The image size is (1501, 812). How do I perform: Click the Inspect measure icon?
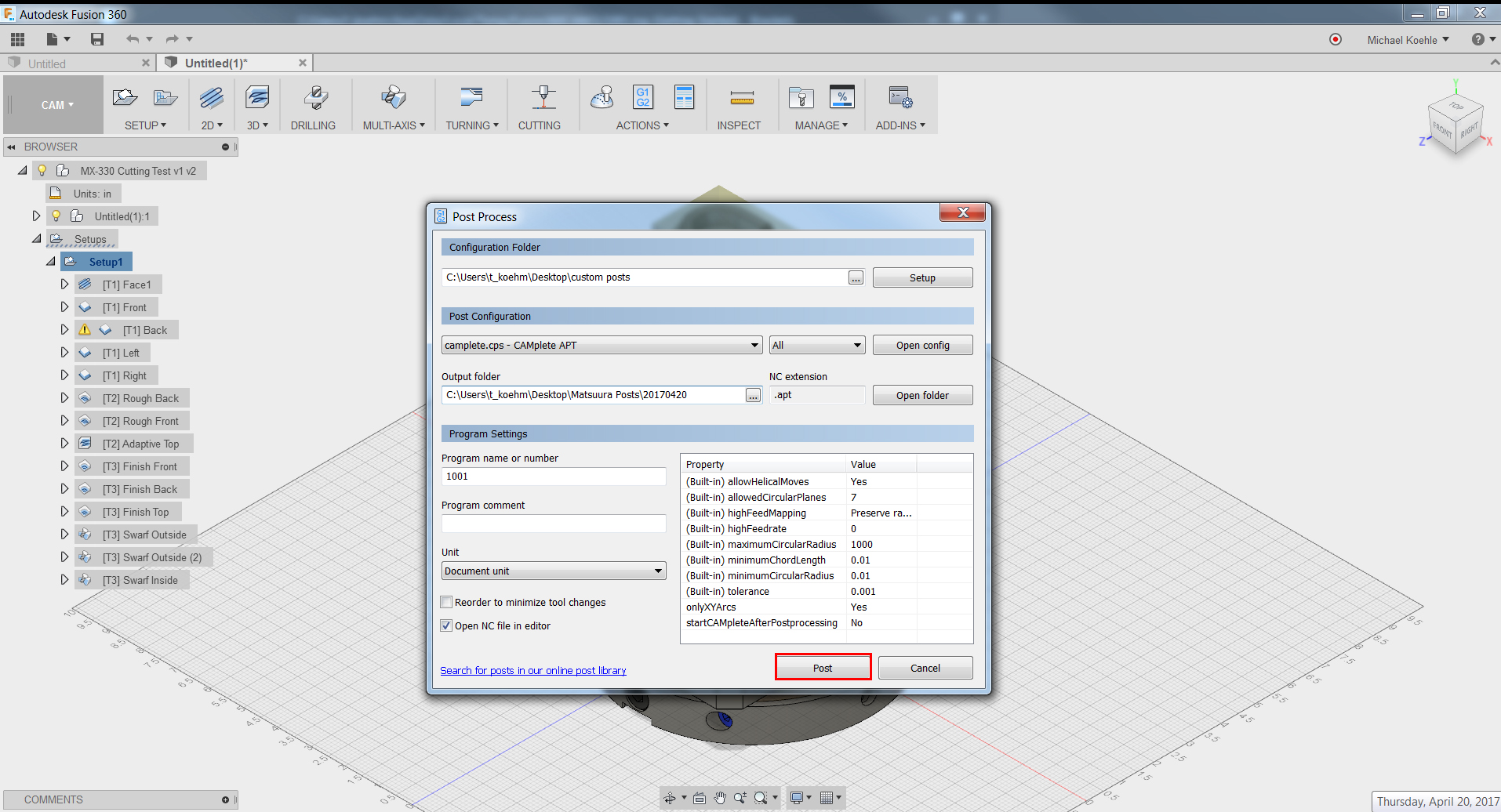(x=741, y=97)
